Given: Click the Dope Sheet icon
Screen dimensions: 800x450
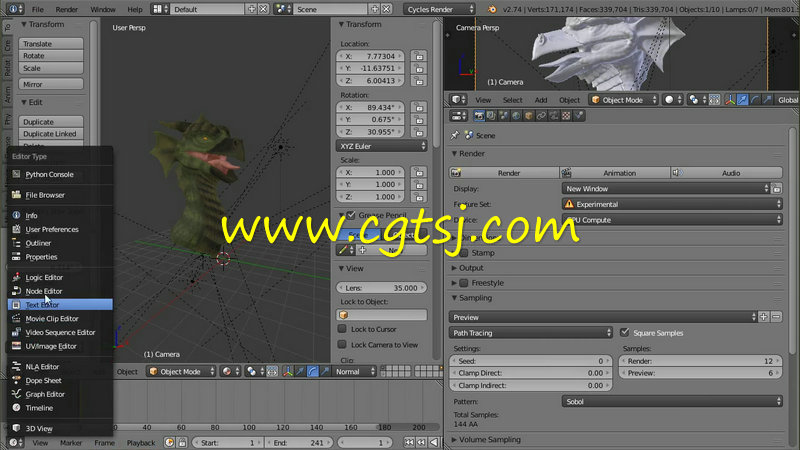Looking at the screenshot, I should pos(16,380).
